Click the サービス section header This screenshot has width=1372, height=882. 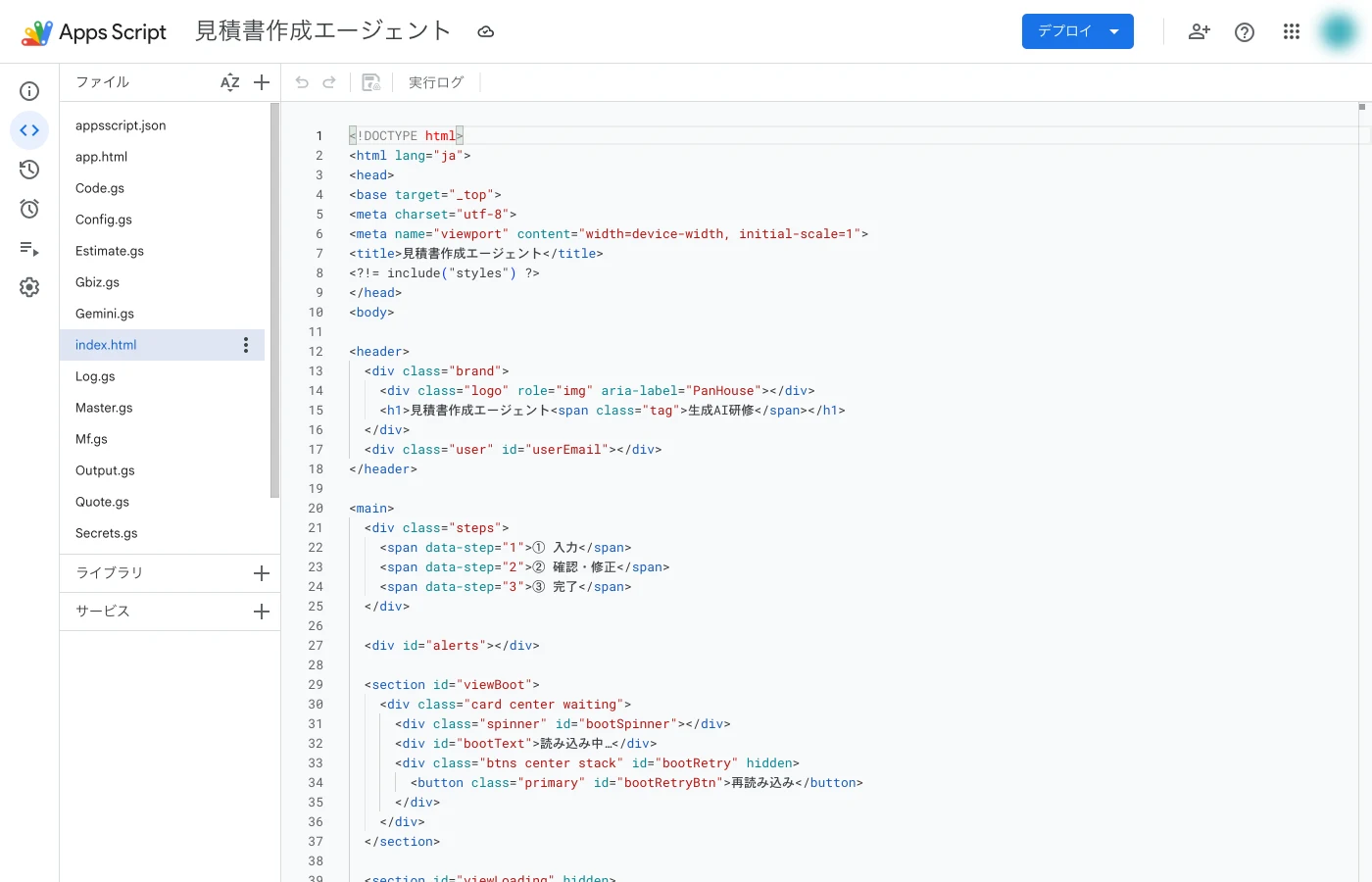click(x=103, y=612)
